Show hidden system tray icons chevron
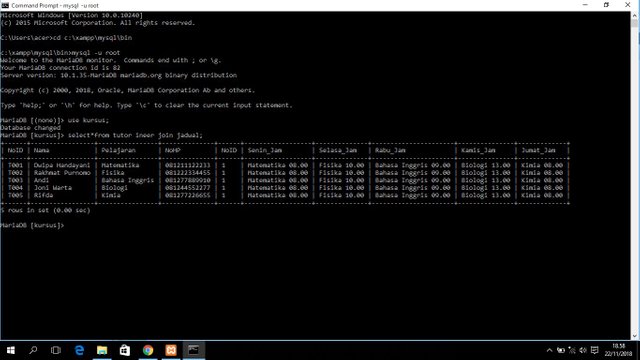This screenshot has width=640, height=360. 549,350
